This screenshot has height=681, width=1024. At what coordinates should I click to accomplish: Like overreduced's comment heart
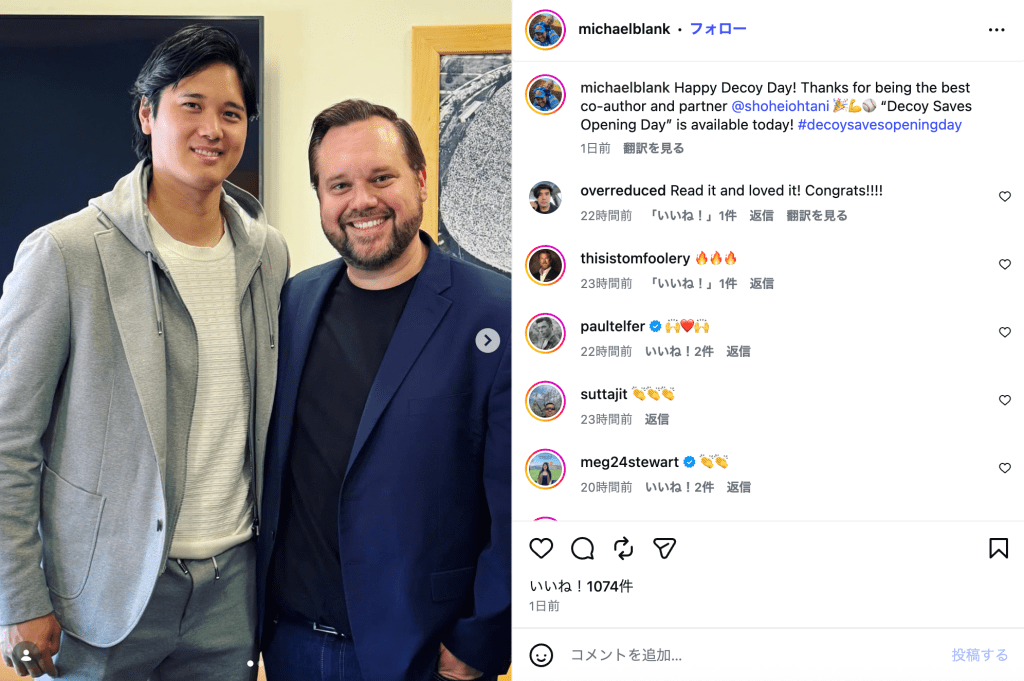pyautogui.click(x=1004, y=197)
